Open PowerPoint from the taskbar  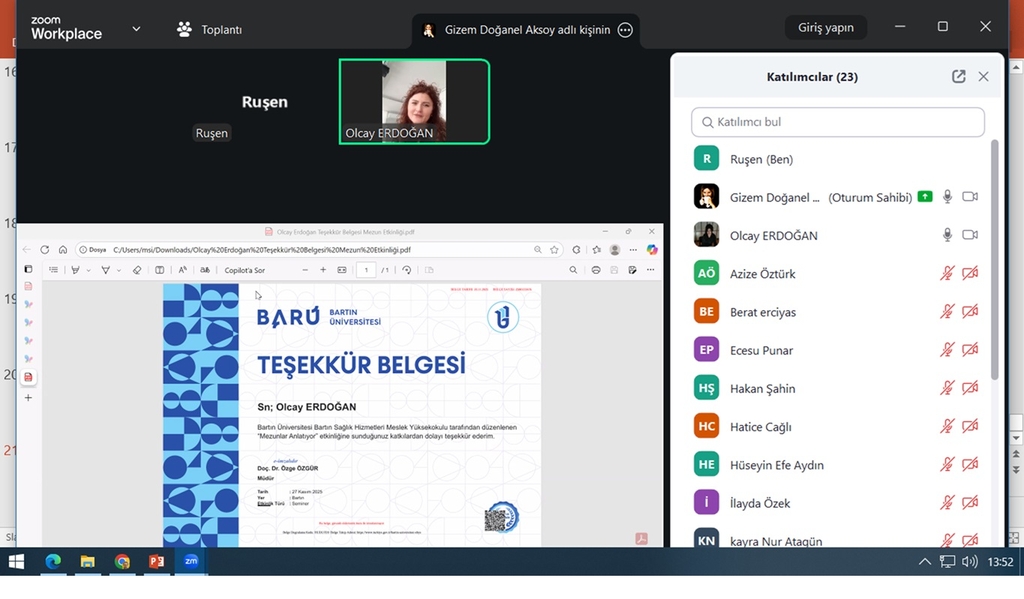pos(156,562)
